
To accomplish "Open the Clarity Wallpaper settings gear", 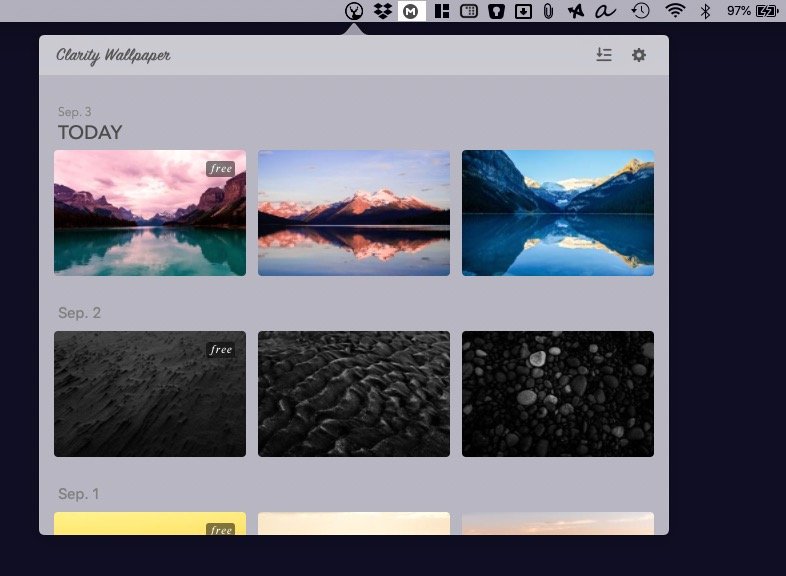I will (x=639, y=55).
